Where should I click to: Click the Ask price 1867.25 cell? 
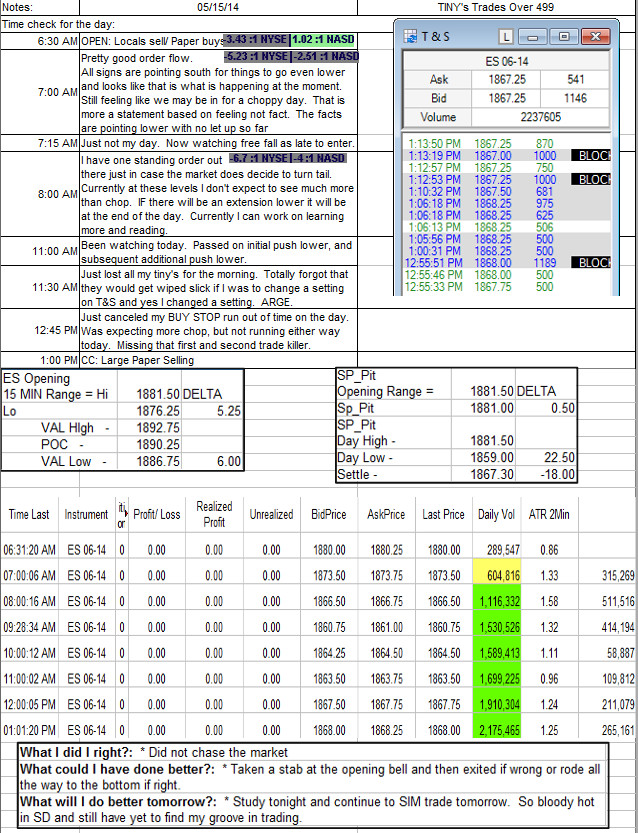[x=506, y=80]
